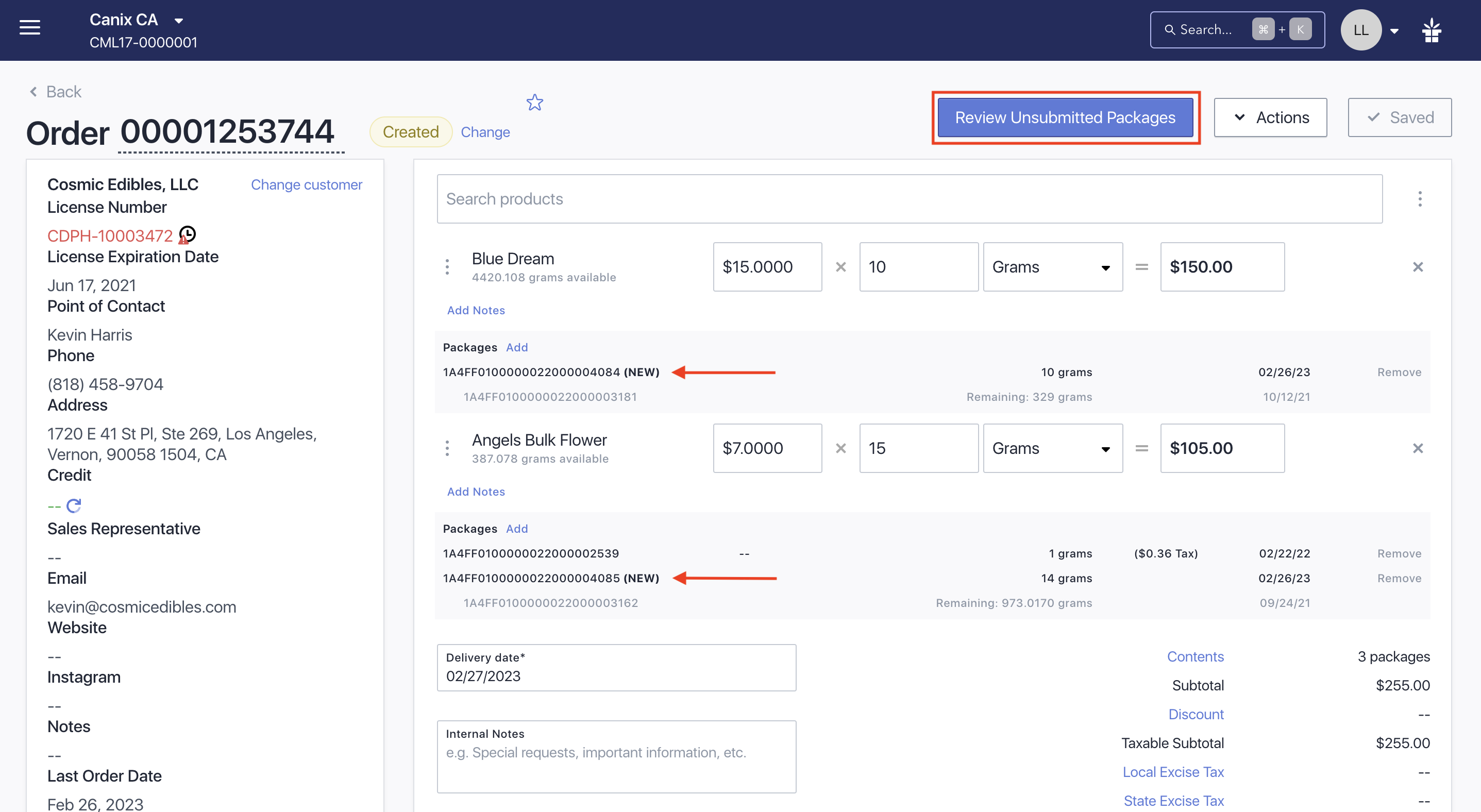Click license number CDPH-10003472
Screen dimensions: 1481x812
(x=110, y=235)
